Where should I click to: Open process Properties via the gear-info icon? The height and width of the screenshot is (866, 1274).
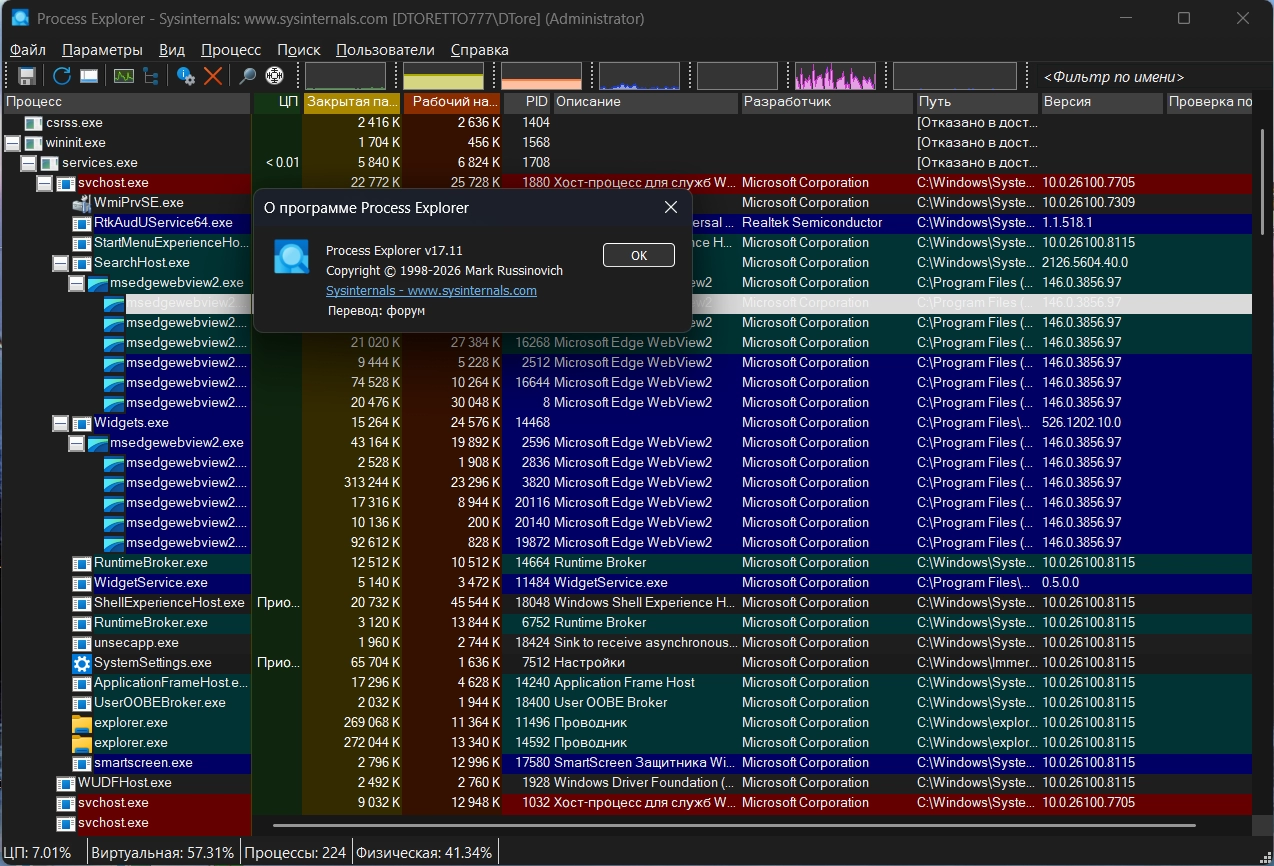(x=186, y=76)
